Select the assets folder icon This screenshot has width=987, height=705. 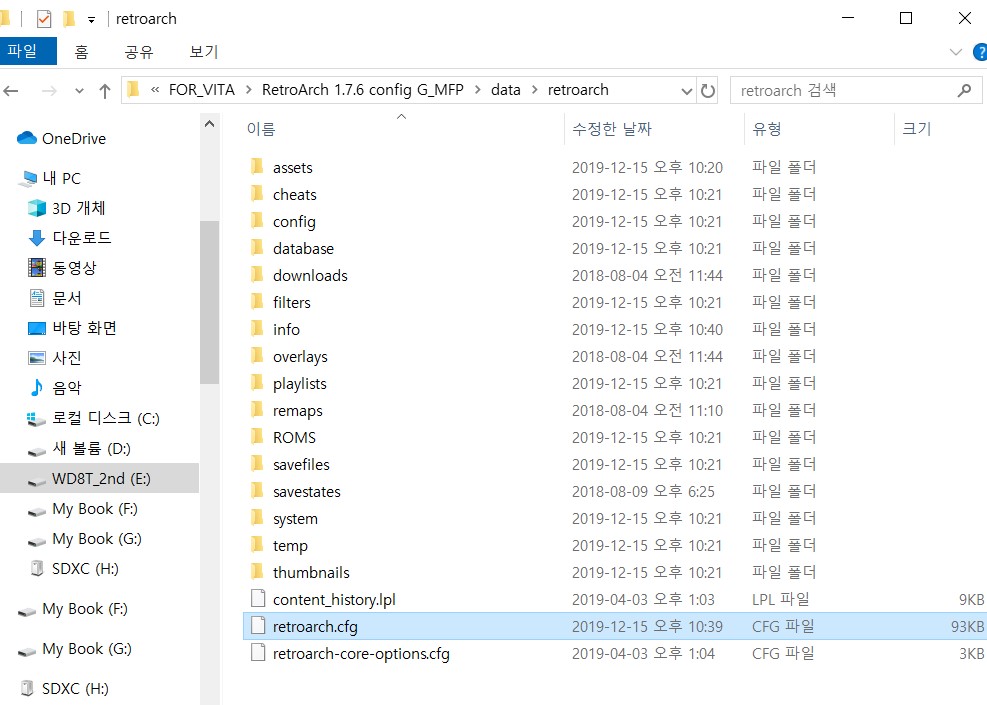pyautogui.click(x=257, y=167)
